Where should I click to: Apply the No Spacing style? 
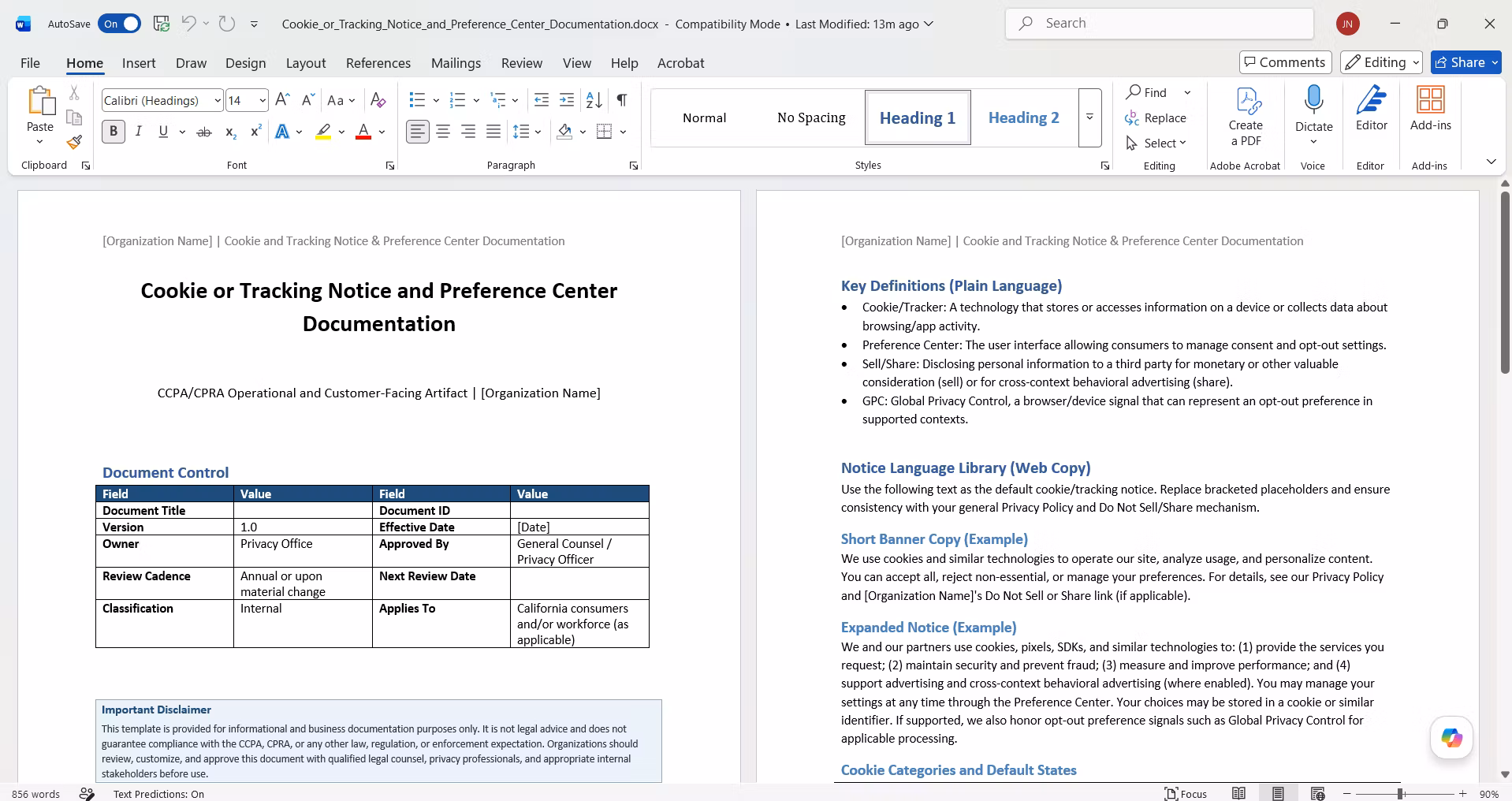coord(811,117)
